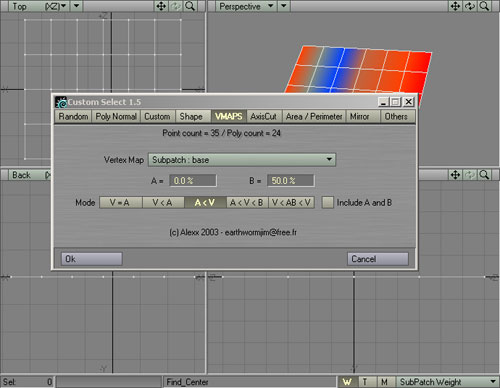The width and height of the screenshot is (500, 388).
Task: Switch to the AxisCut tab
Action: (x=264, y=117)
